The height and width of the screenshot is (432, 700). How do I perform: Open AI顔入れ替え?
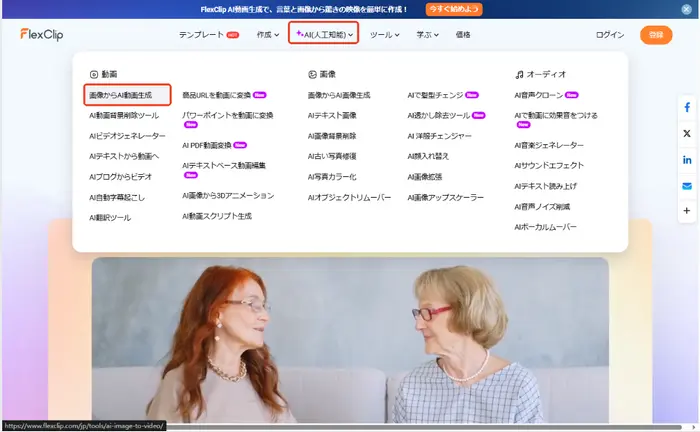(x=428, y=156)
